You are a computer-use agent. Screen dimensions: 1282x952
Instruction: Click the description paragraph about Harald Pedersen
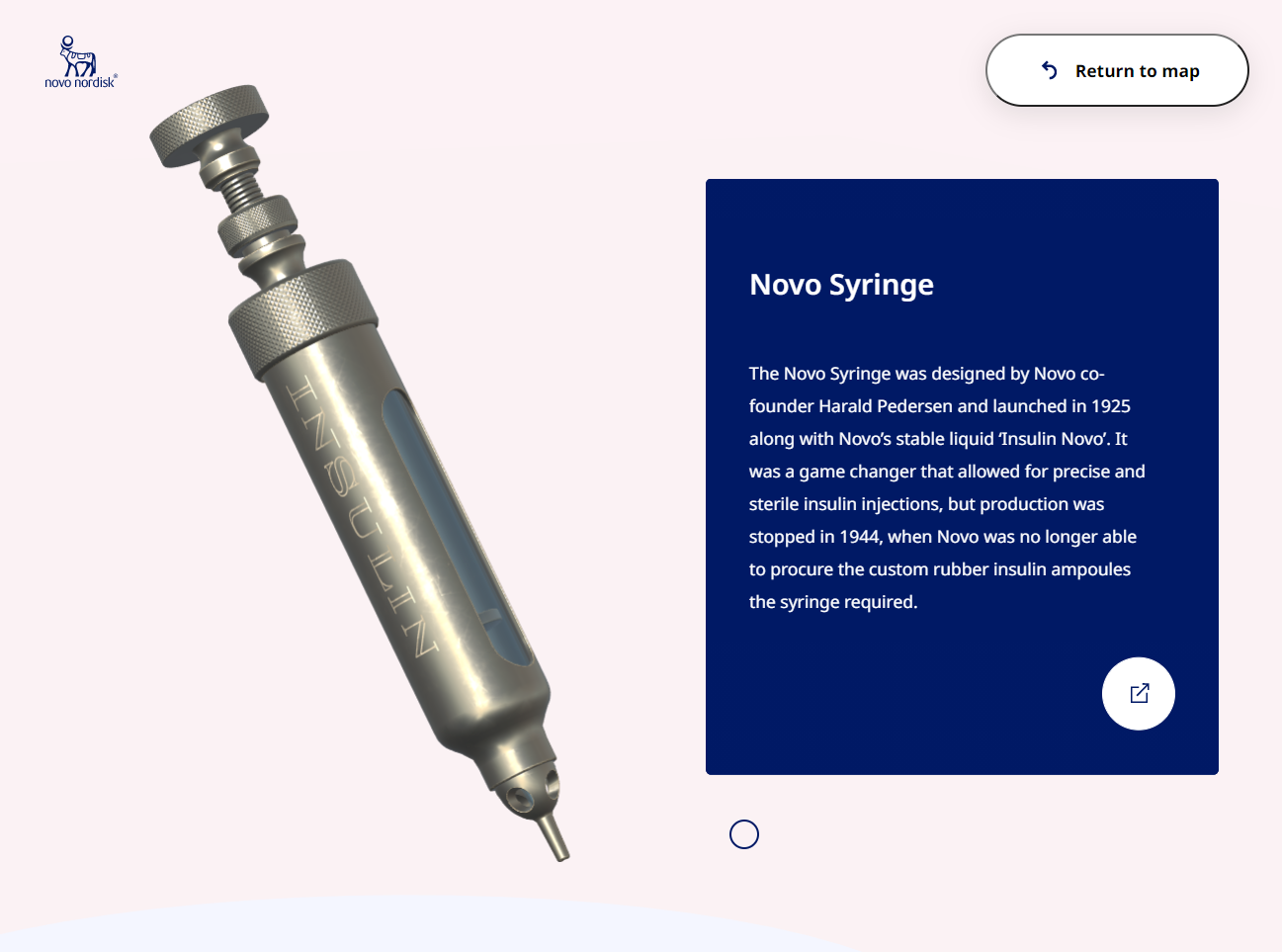(947, 487)
